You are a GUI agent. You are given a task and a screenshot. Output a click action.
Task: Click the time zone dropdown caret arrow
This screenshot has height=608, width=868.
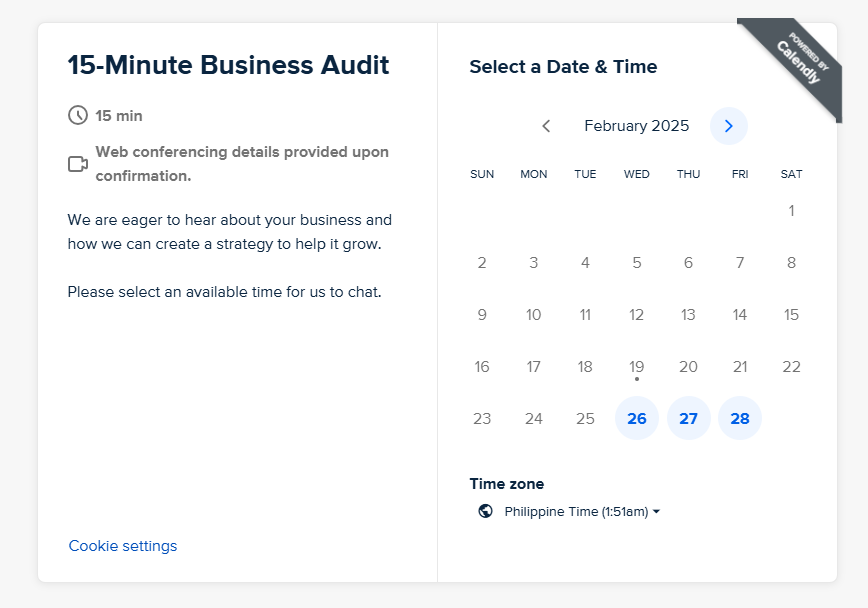pyautogui.click(x=656, y=512)
